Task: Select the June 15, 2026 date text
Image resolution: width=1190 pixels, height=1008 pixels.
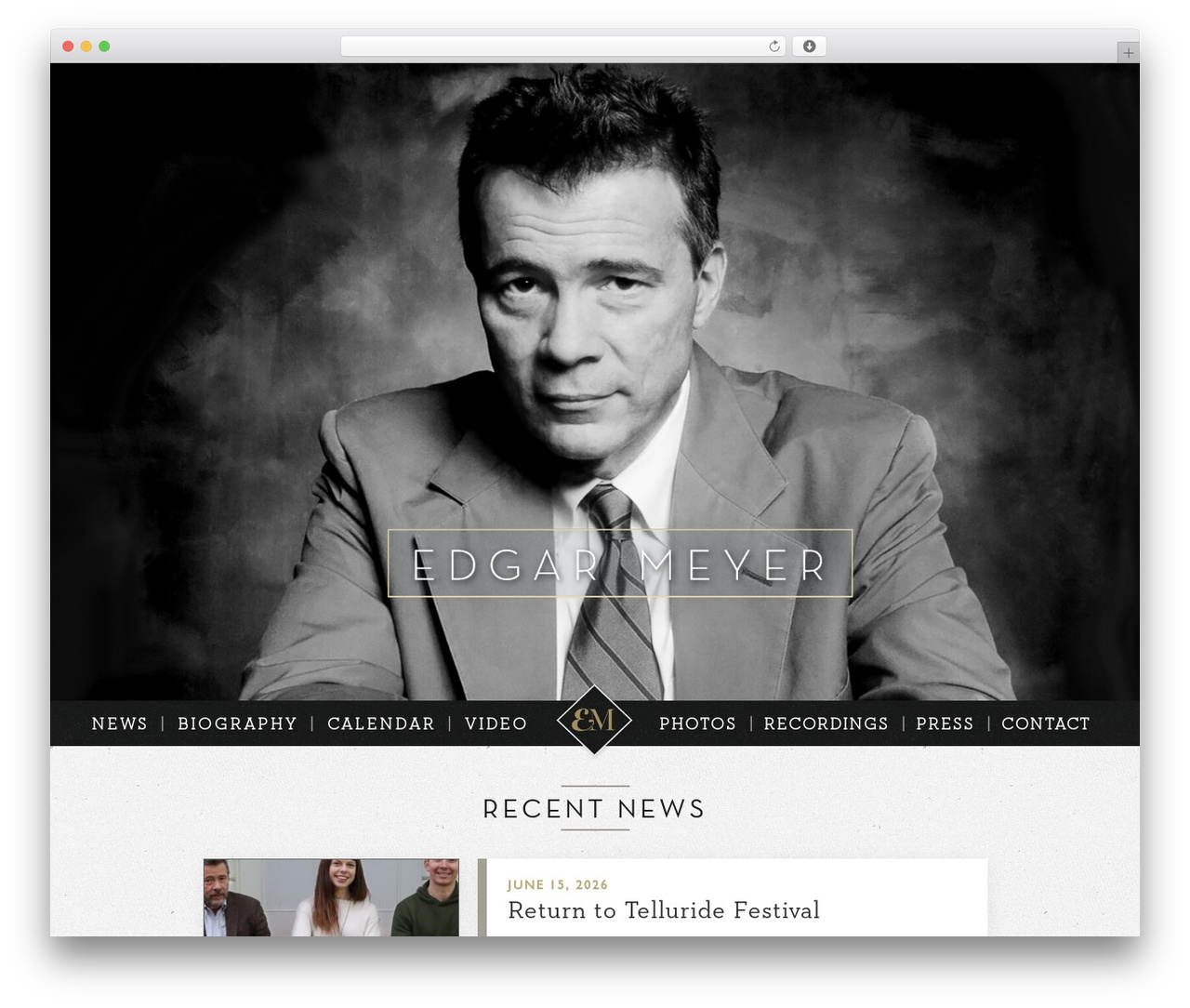Action: tap(558, 885)
